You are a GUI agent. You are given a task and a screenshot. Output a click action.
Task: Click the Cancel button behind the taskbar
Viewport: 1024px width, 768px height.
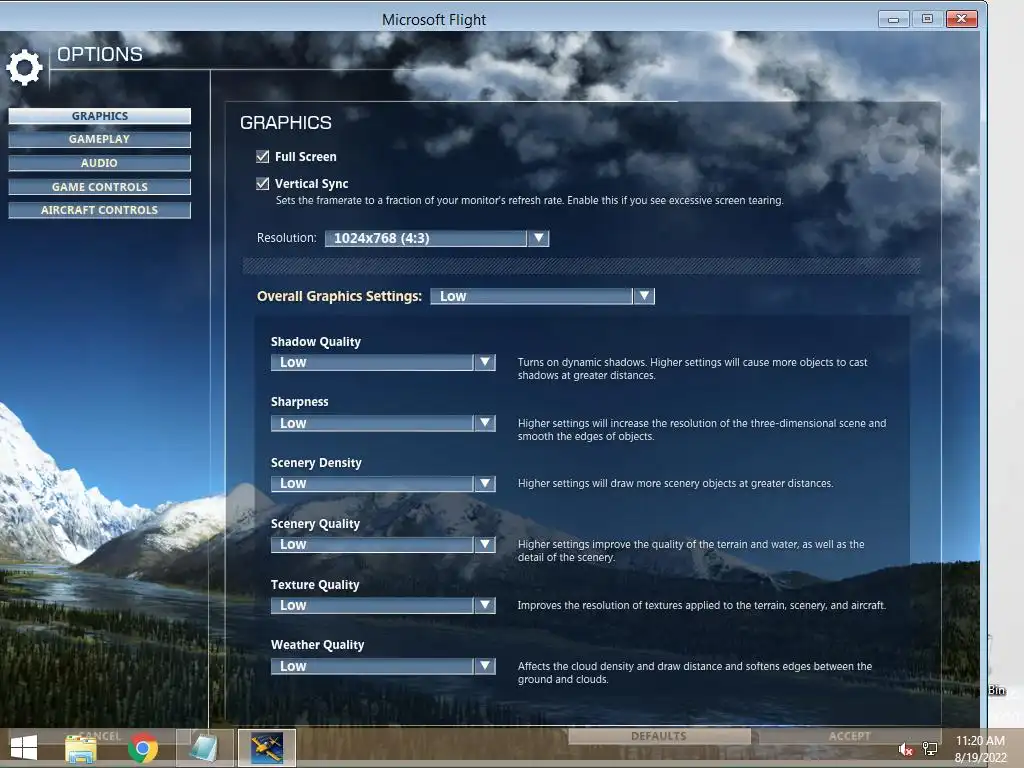pos(99,736)
